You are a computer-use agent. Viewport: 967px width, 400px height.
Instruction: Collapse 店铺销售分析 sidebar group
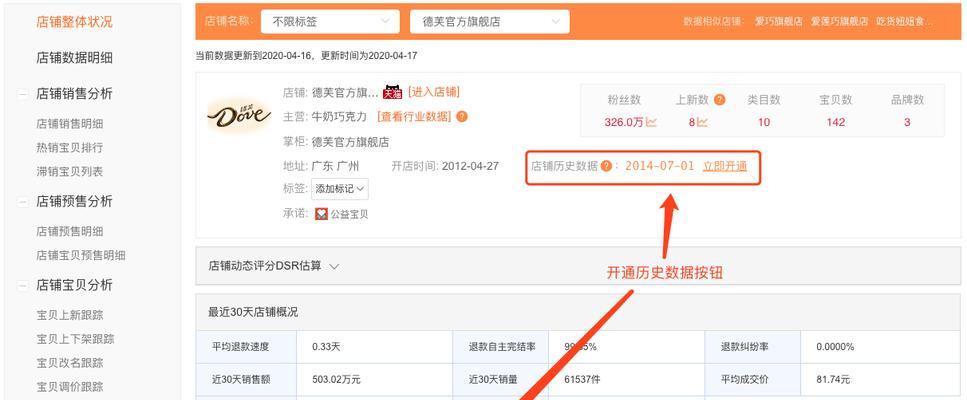(23, 94)
